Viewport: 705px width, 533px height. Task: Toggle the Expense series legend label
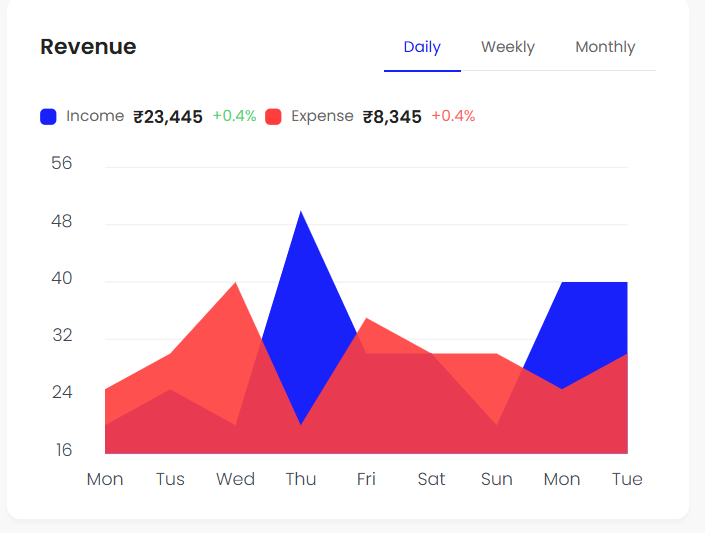[322, 116]
